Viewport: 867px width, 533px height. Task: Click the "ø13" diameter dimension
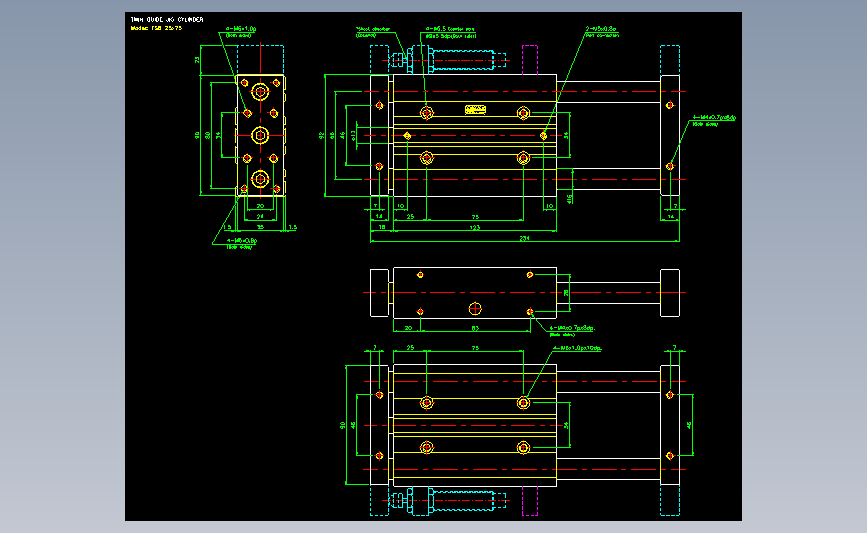click(353, 135)
